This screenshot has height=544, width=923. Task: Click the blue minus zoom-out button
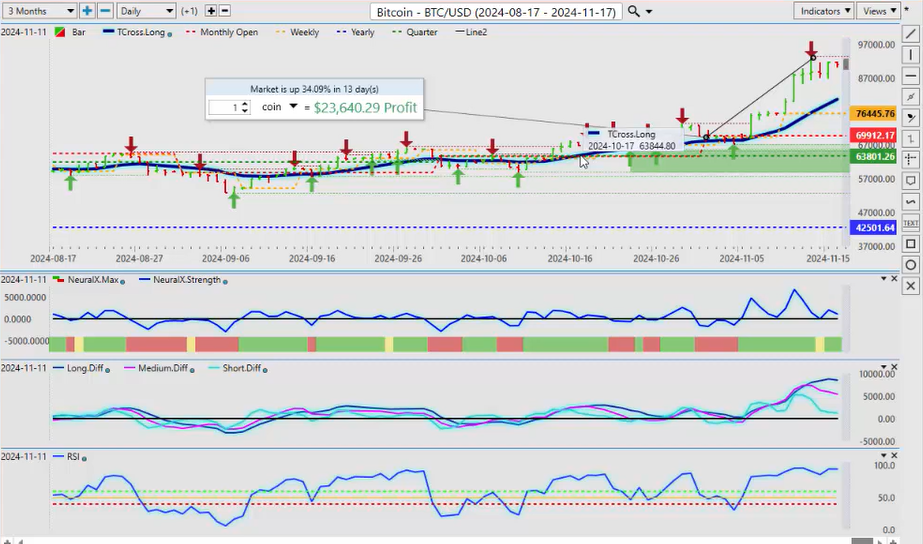[x=105, y=10]
